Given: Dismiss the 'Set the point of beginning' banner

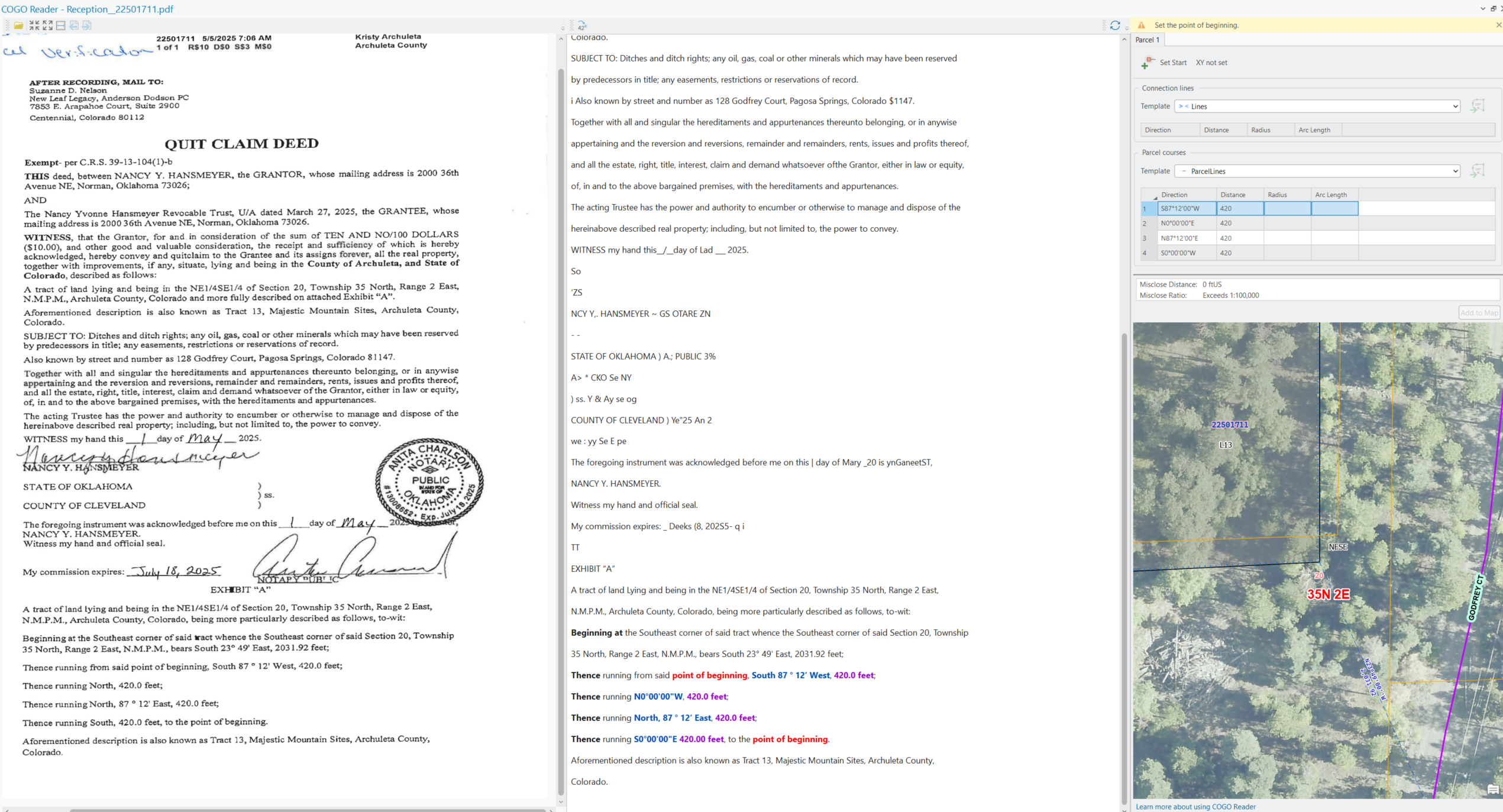Looking at the screenshot, I should pos(1498,25).
